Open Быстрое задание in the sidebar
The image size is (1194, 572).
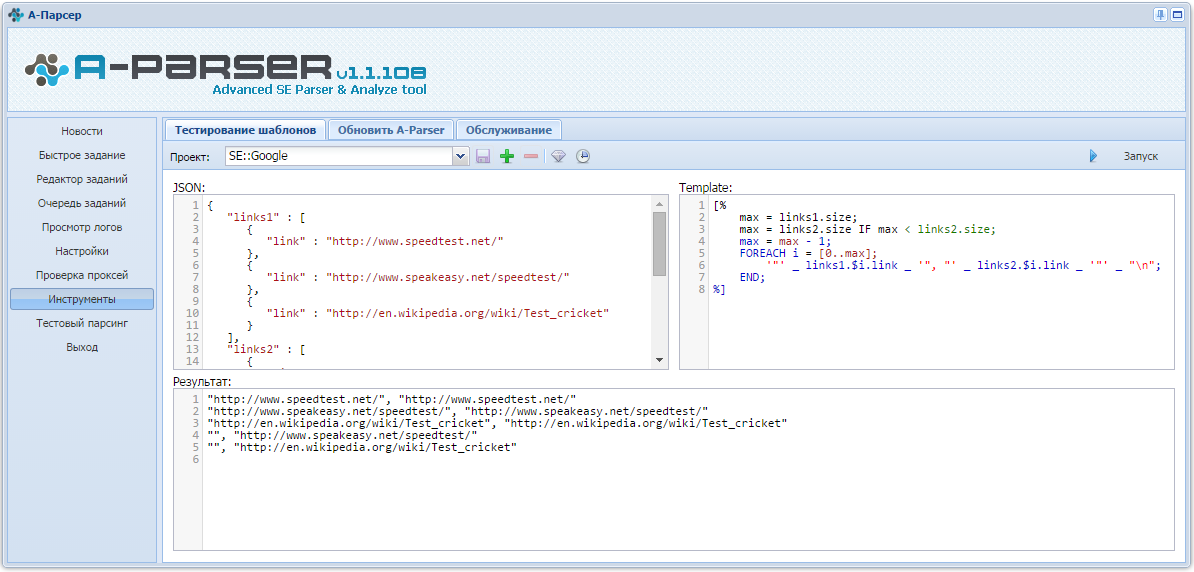81,155
